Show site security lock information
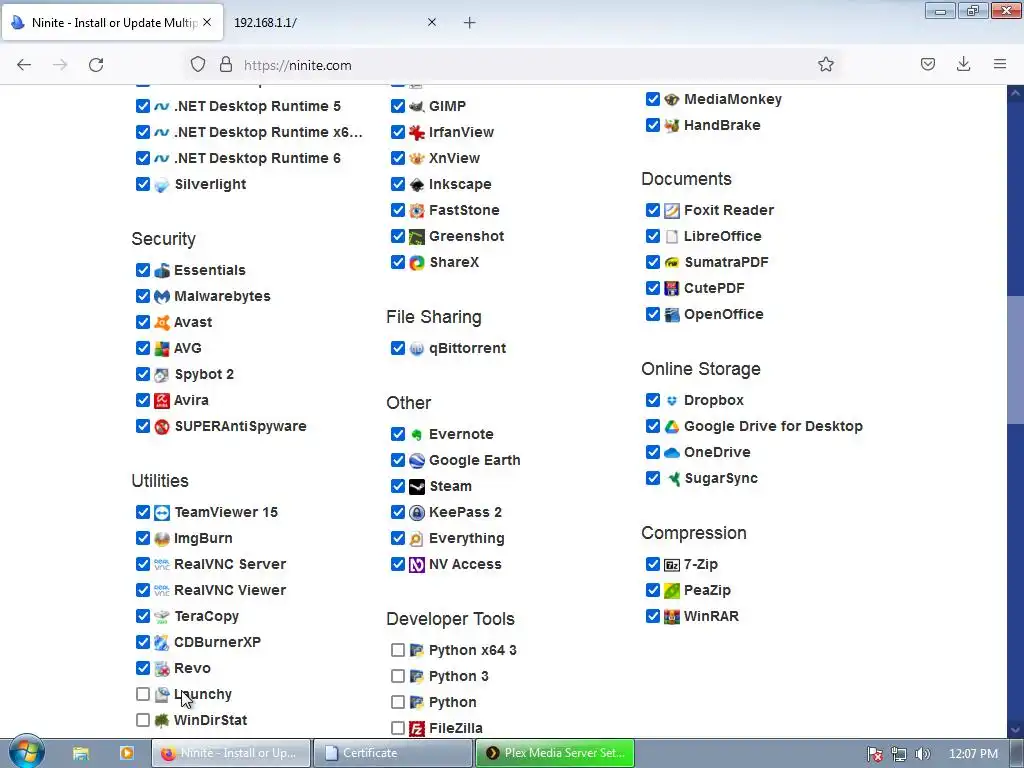 [226, 65]
